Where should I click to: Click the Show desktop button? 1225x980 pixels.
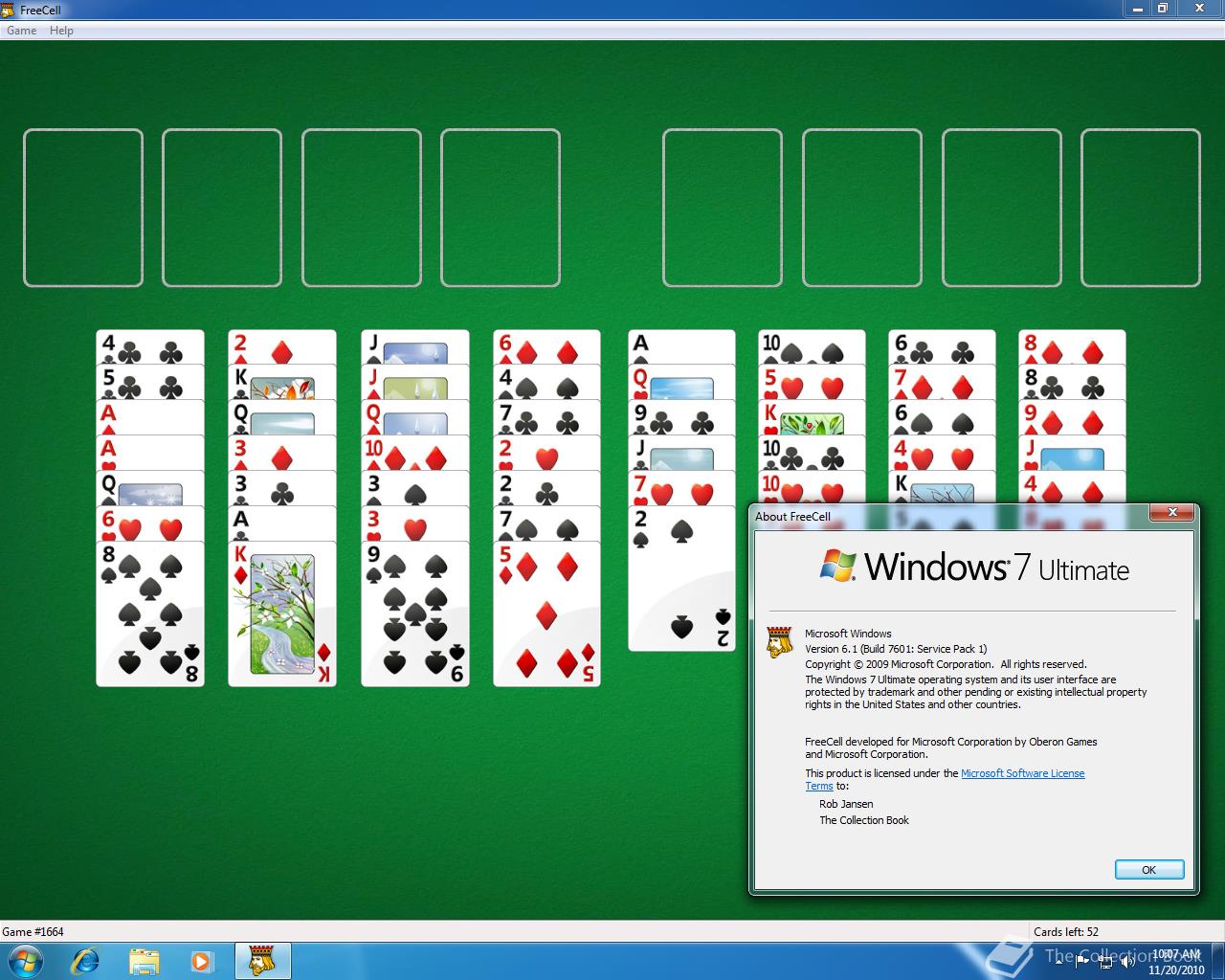1218,961
